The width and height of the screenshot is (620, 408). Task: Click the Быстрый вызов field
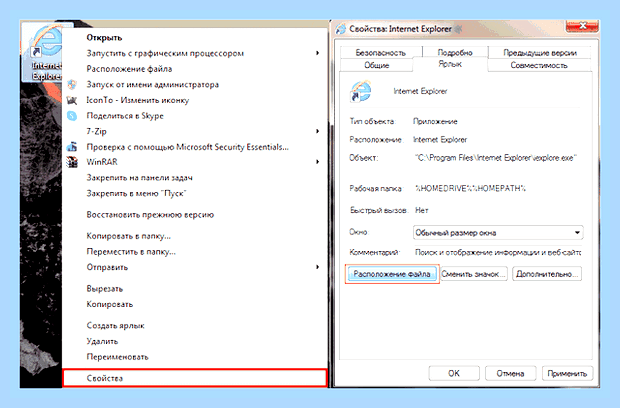coord(497,210)
